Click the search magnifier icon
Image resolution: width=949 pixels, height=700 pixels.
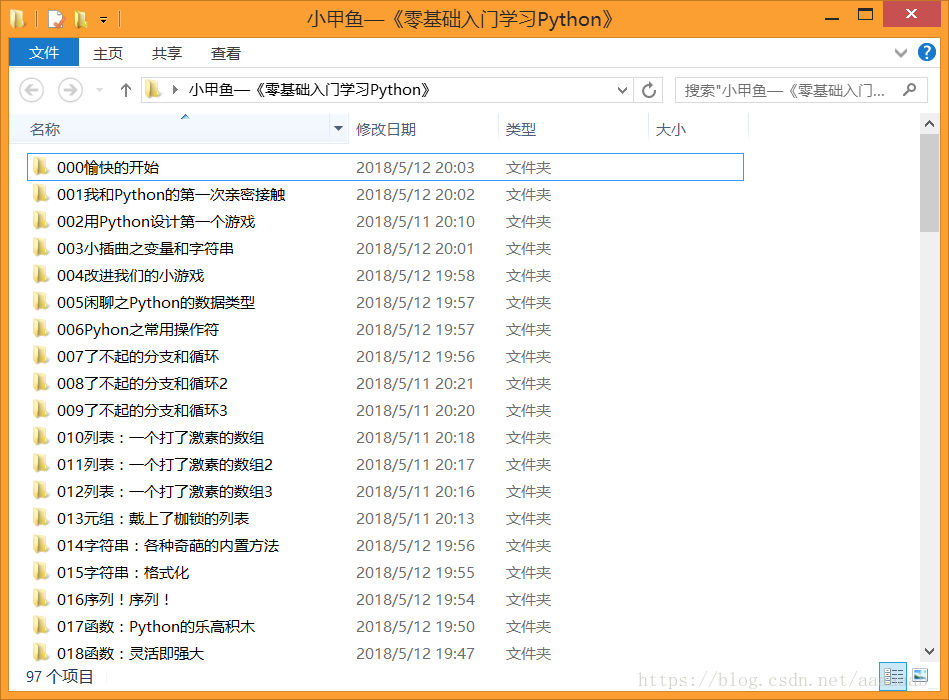(x=909, y=90)
